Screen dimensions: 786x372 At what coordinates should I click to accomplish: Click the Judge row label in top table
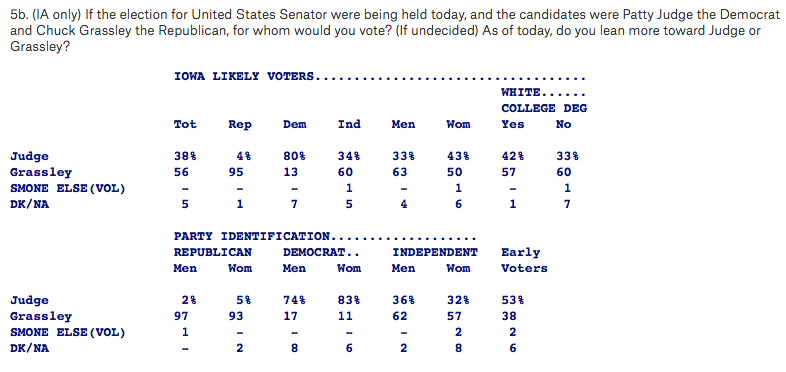click(30, 156)
